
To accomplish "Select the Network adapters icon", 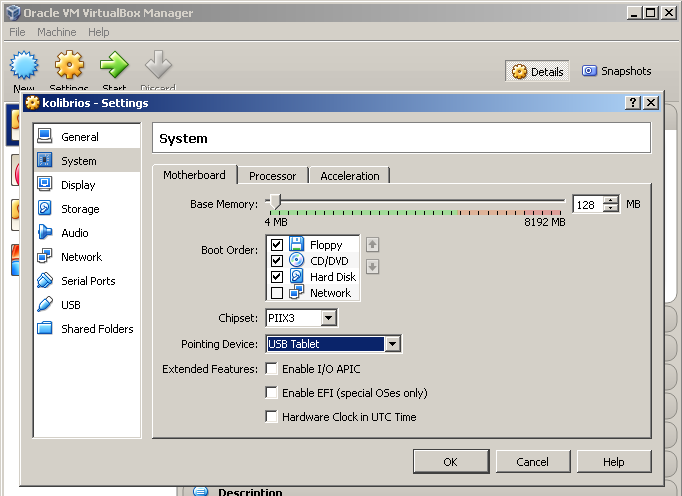I will pos(44,256).
